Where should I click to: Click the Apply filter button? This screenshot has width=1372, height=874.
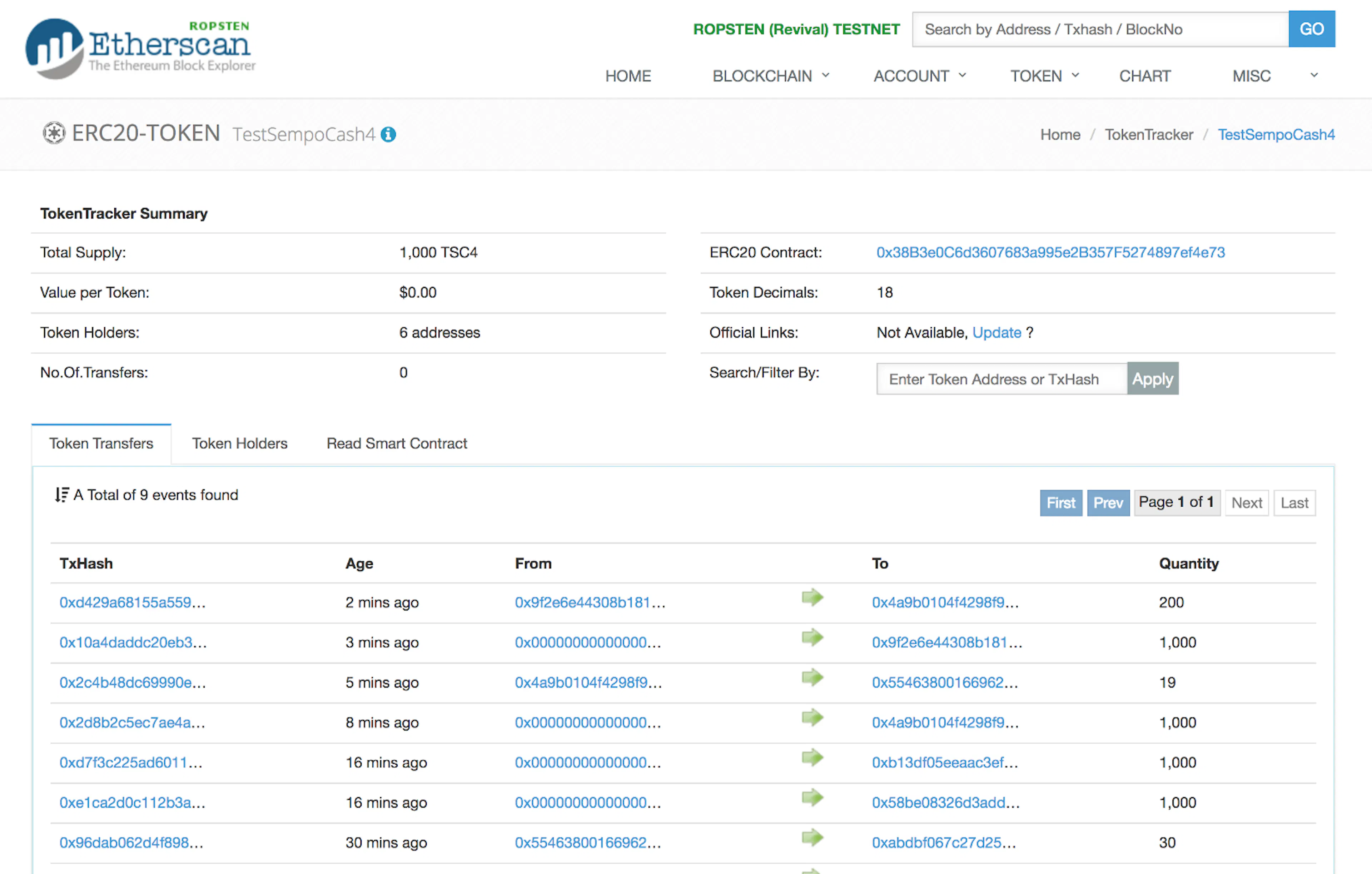1152,379
